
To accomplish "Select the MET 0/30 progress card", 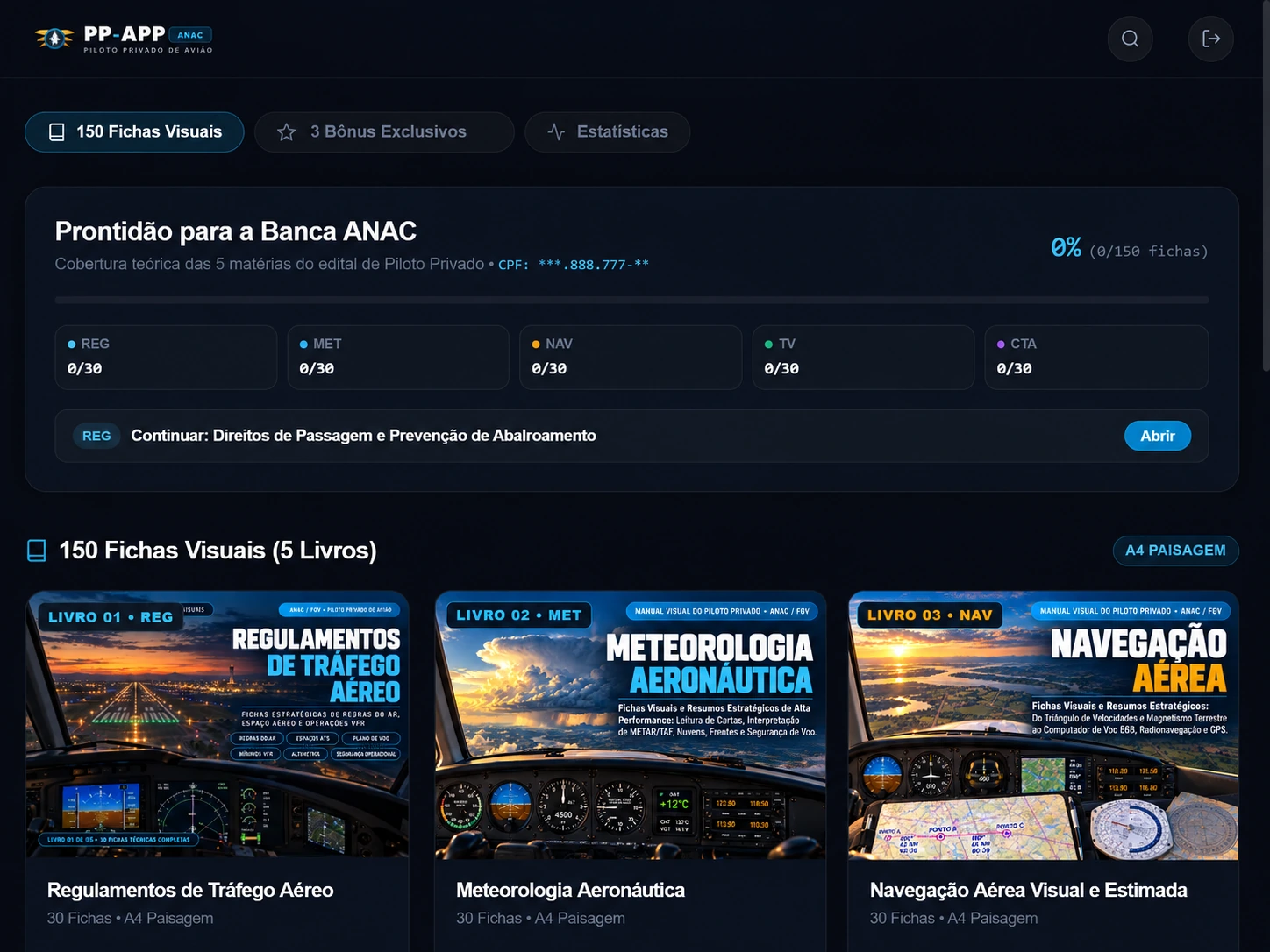I will [x=398, y=357].
